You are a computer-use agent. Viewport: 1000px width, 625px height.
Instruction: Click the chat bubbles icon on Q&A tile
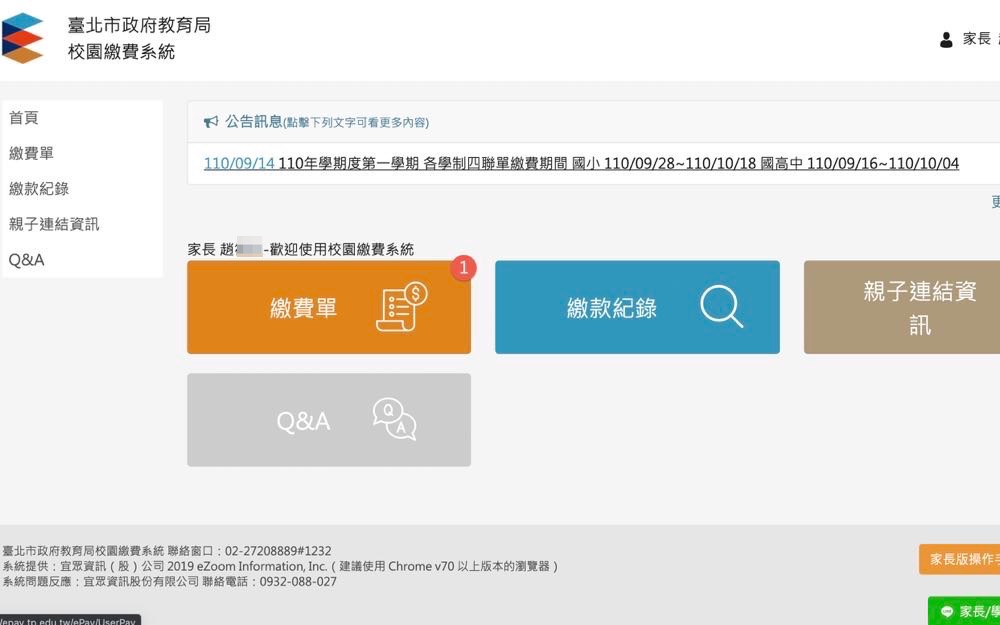(394, 420)
